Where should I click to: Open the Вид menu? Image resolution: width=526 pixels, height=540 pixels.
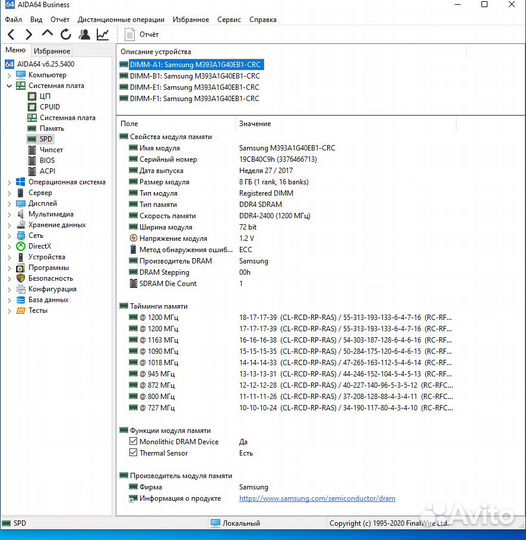coord(36,20)
